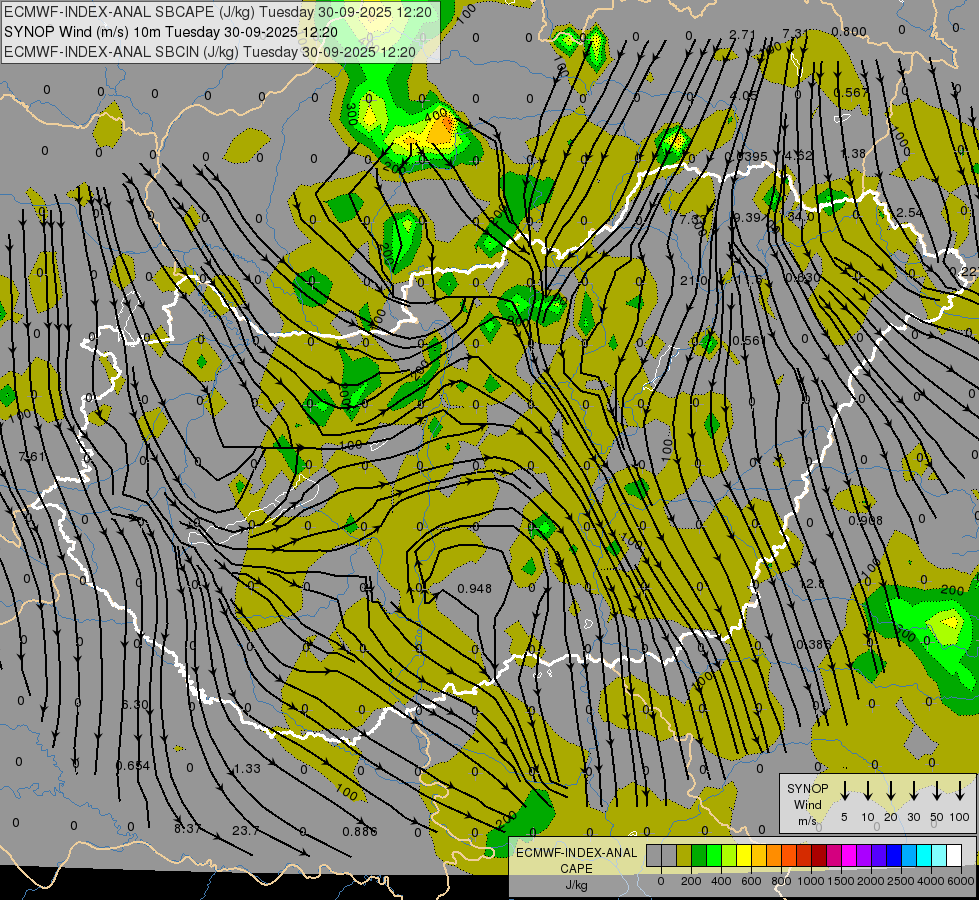Click the 0.654 value on the map
The image size is (979, 900).
click(133, 766)
